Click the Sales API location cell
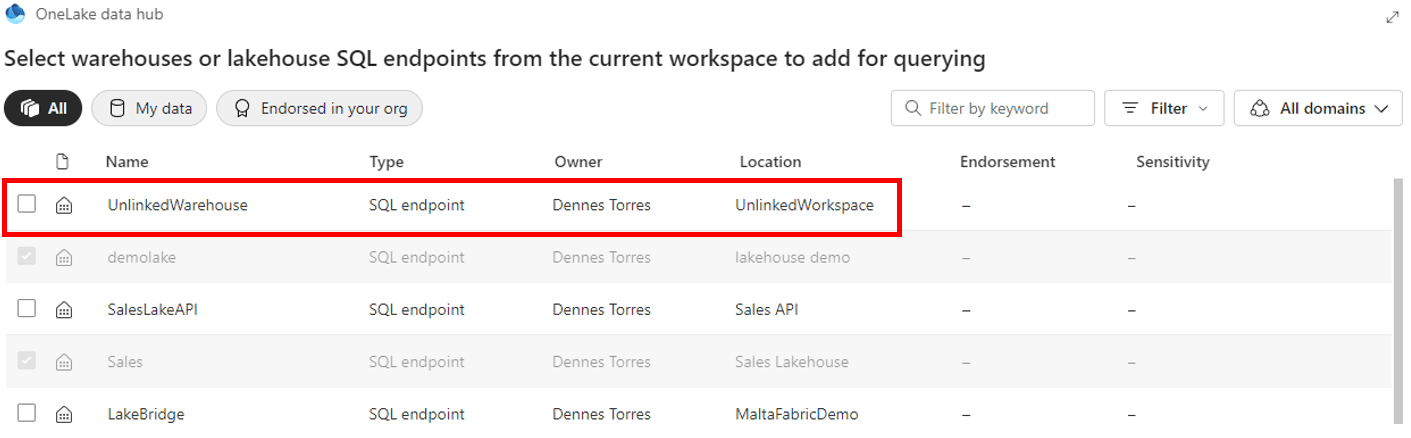Image resolution: width=1411 pixels, height=438 pixels. coord(766,310)
